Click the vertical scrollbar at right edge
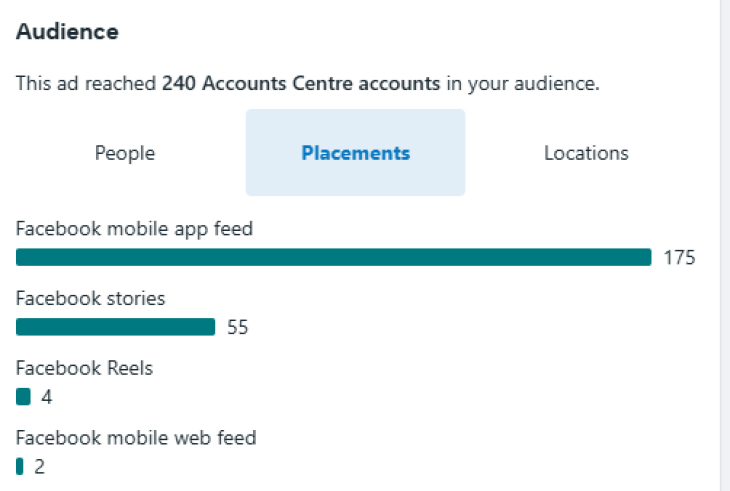730x491 pixels. [725, 245]
